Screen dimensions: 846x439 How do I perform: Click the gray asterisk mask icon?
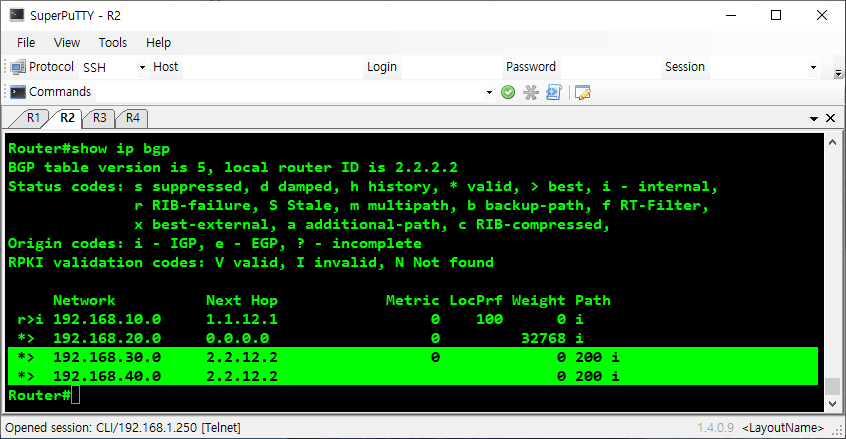[531, 92]
